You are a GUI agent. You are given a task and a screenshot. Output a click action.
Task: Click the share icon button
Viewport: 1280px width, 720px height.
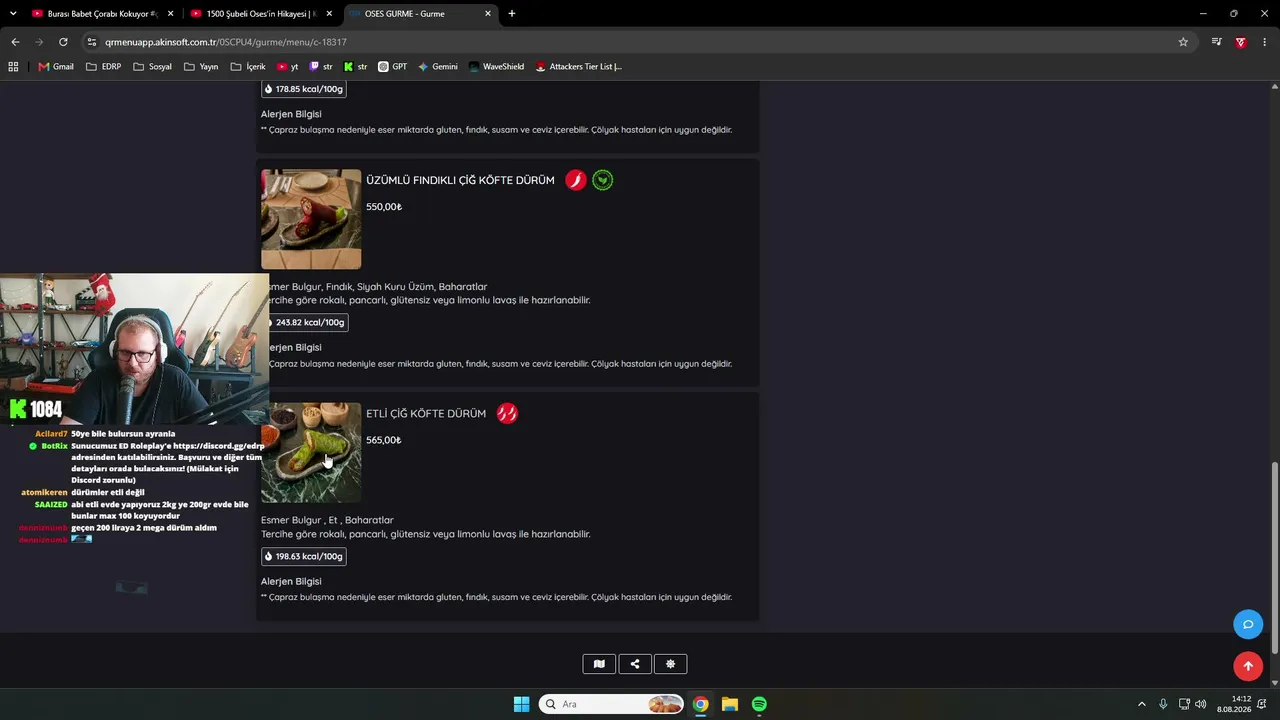click(x=635, y=664)
